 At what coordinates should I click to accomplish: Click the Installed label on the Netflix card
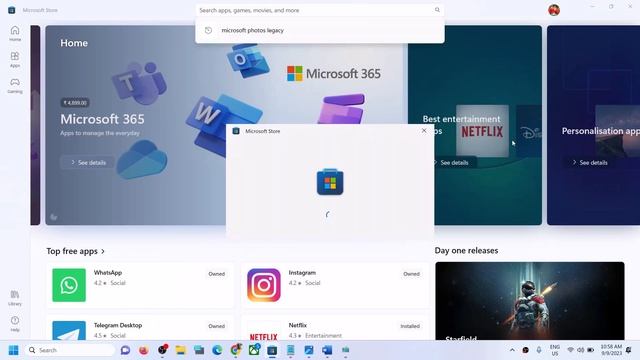pos(410,326)
